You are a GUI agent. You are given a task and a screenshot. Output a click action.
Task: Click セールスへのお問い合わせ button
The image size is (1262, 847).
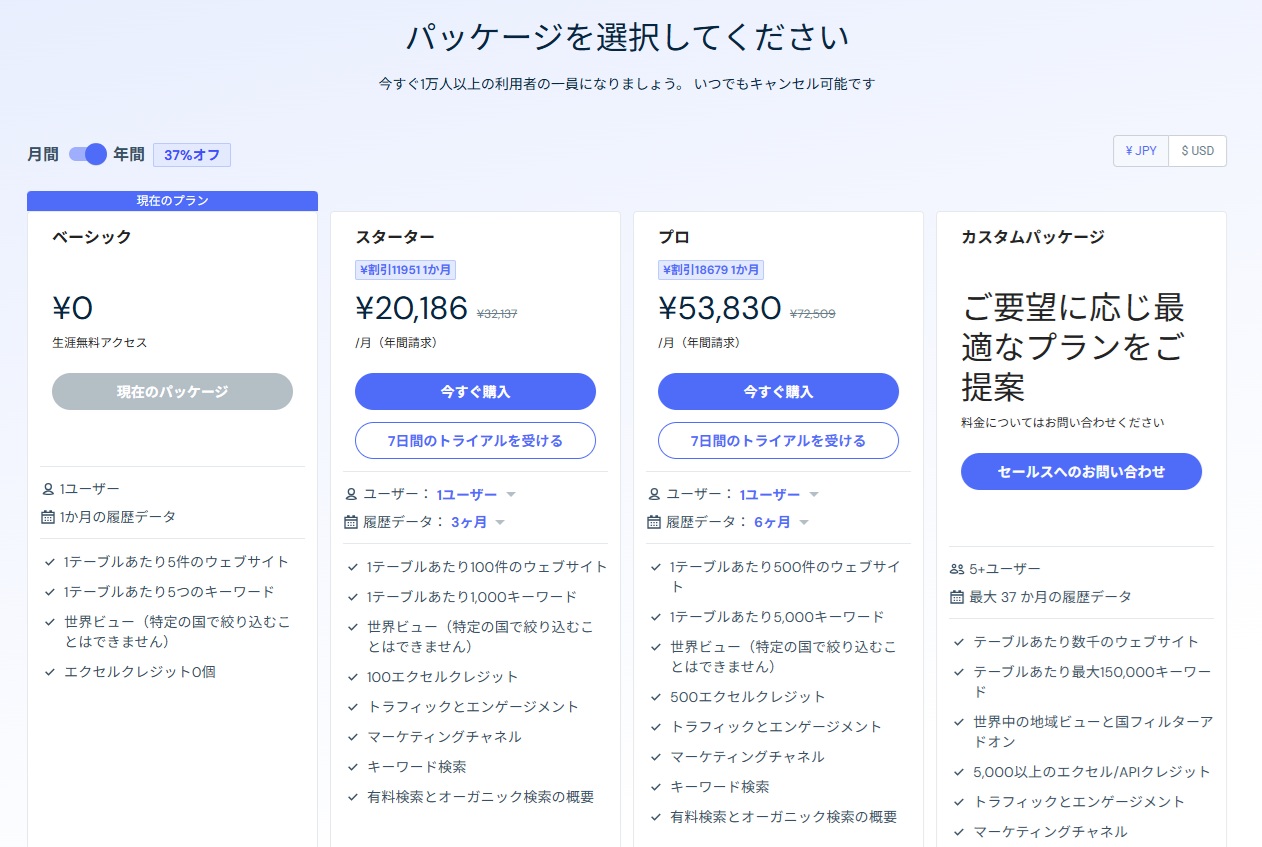(x=1081, y=472)
